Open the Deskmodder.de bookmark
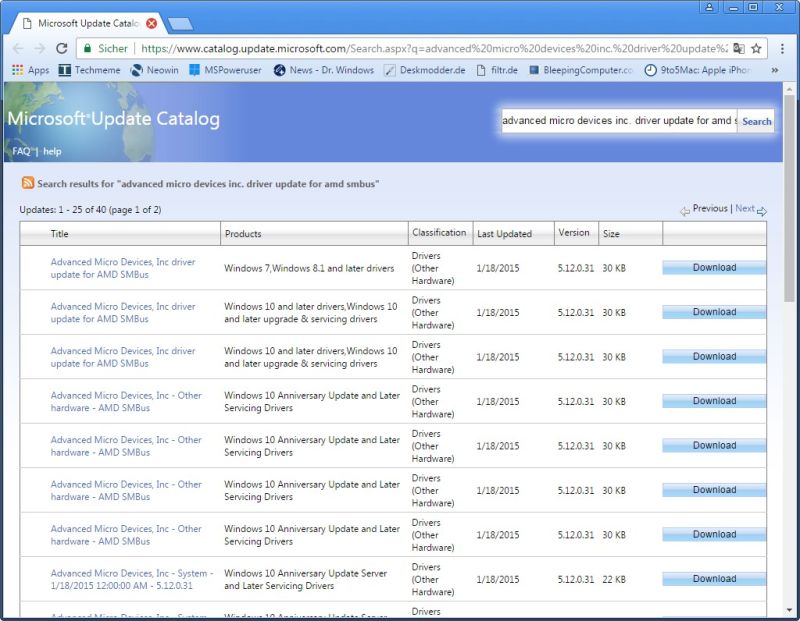Image resolution: width=800 pixels, height=621 pixels. click(424, 70)
